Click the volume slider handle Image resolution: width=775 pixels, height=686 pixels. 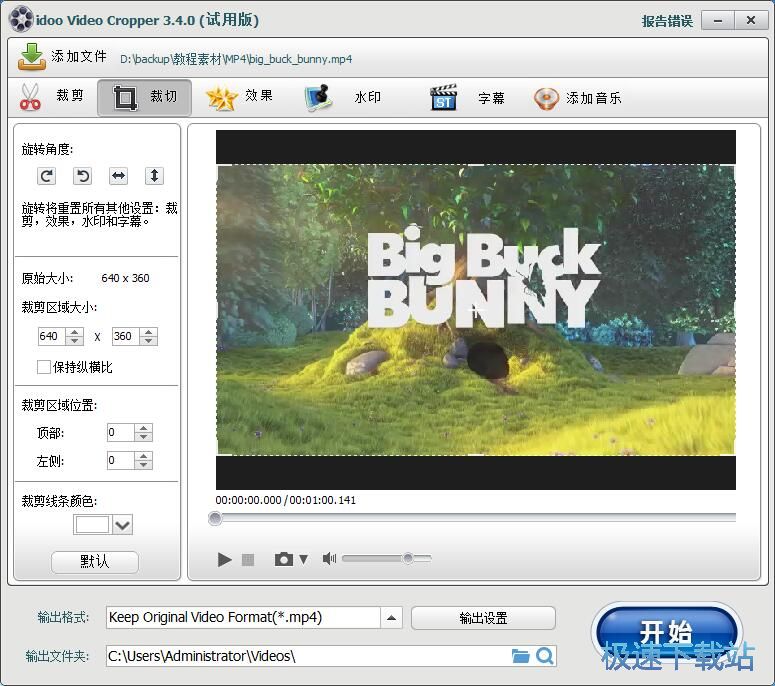(x=408, y=558)
